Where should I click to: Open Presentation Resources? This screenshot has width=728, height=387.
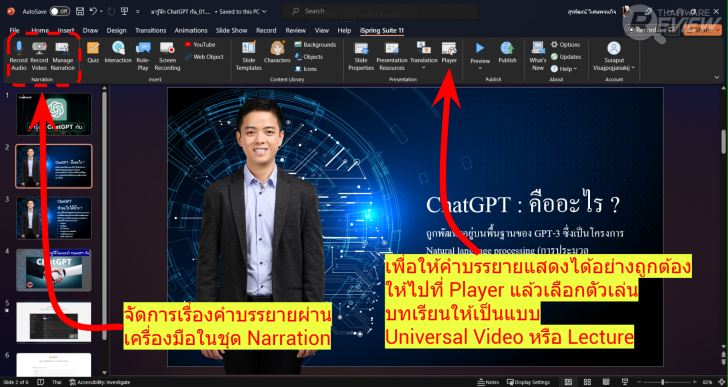click(392, 56)
